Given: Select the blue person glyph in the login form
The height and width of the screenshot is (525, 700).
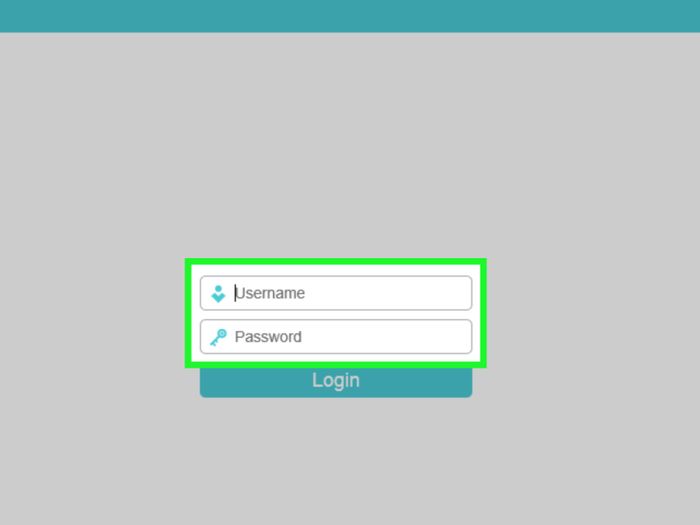Looking at the screenshot, I should 218,294.
